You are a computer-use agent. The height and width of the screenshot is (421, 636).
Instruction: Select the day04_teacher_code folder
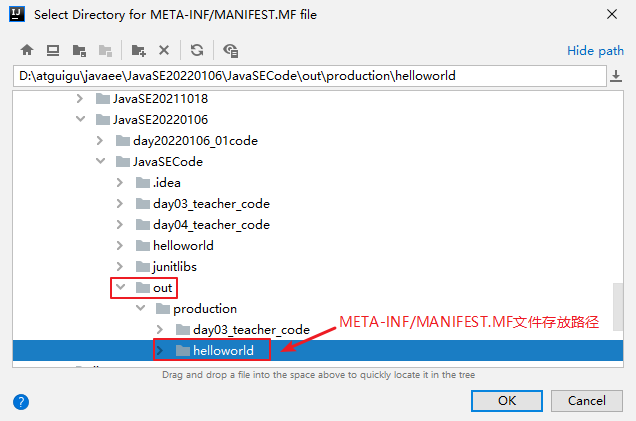tap(210, 225)
